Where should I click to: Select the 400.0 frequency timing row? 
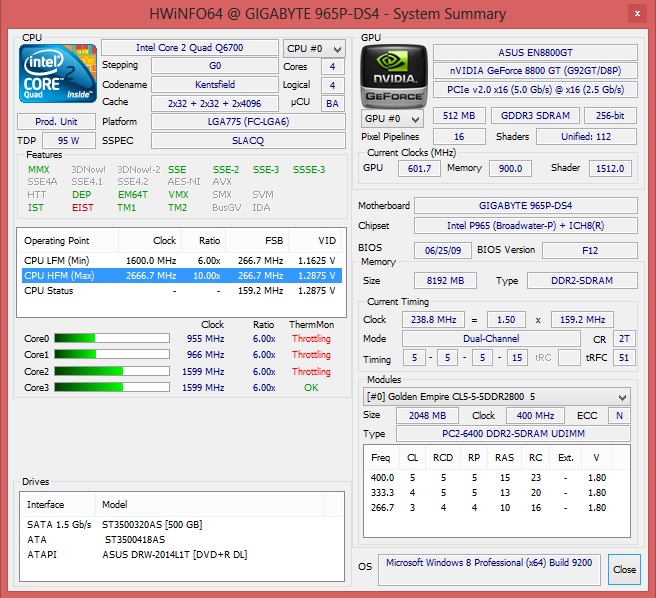tap(497, 477)
